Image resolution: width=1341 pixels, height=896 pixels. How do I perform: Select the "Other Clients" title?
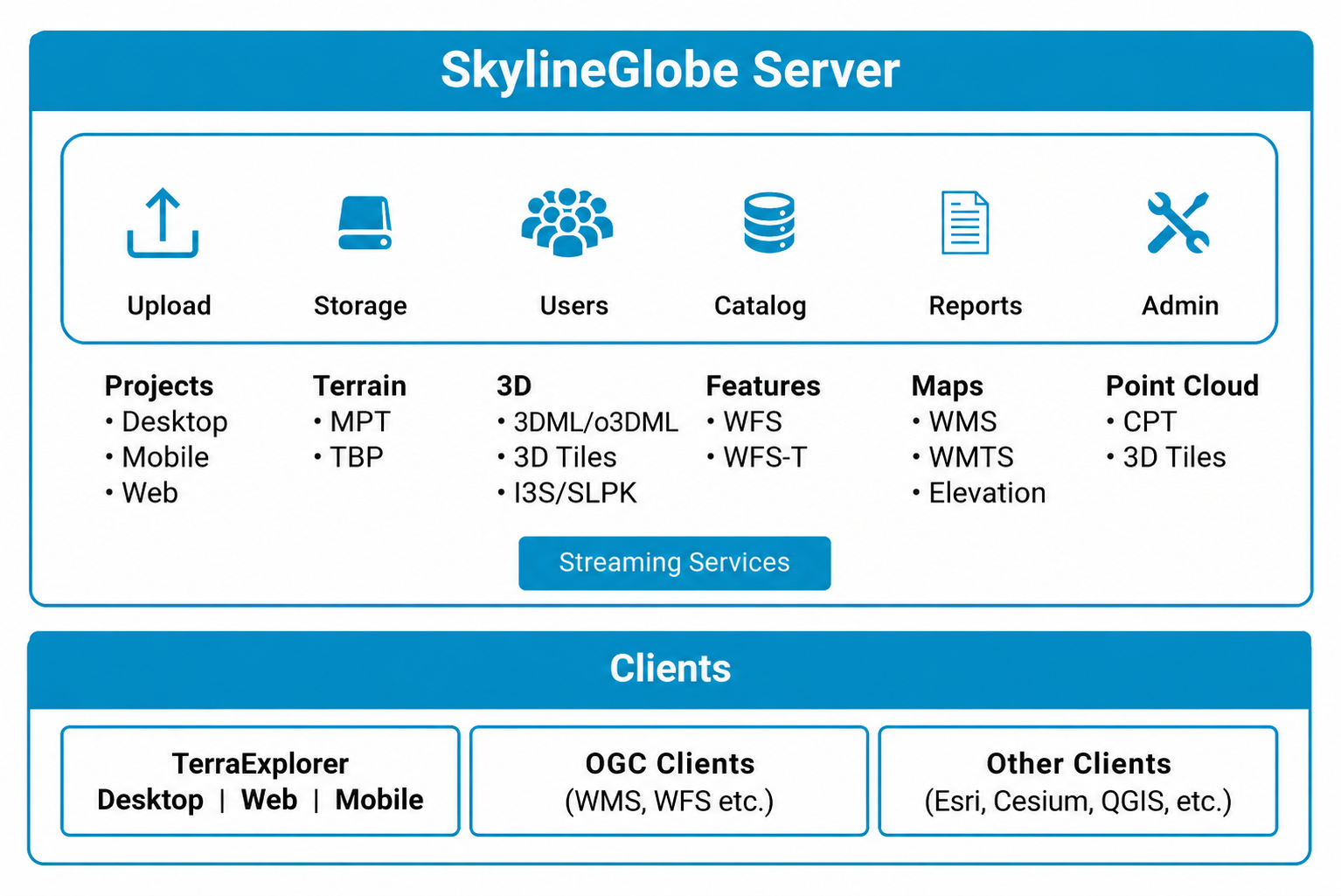click(1079, 764)
